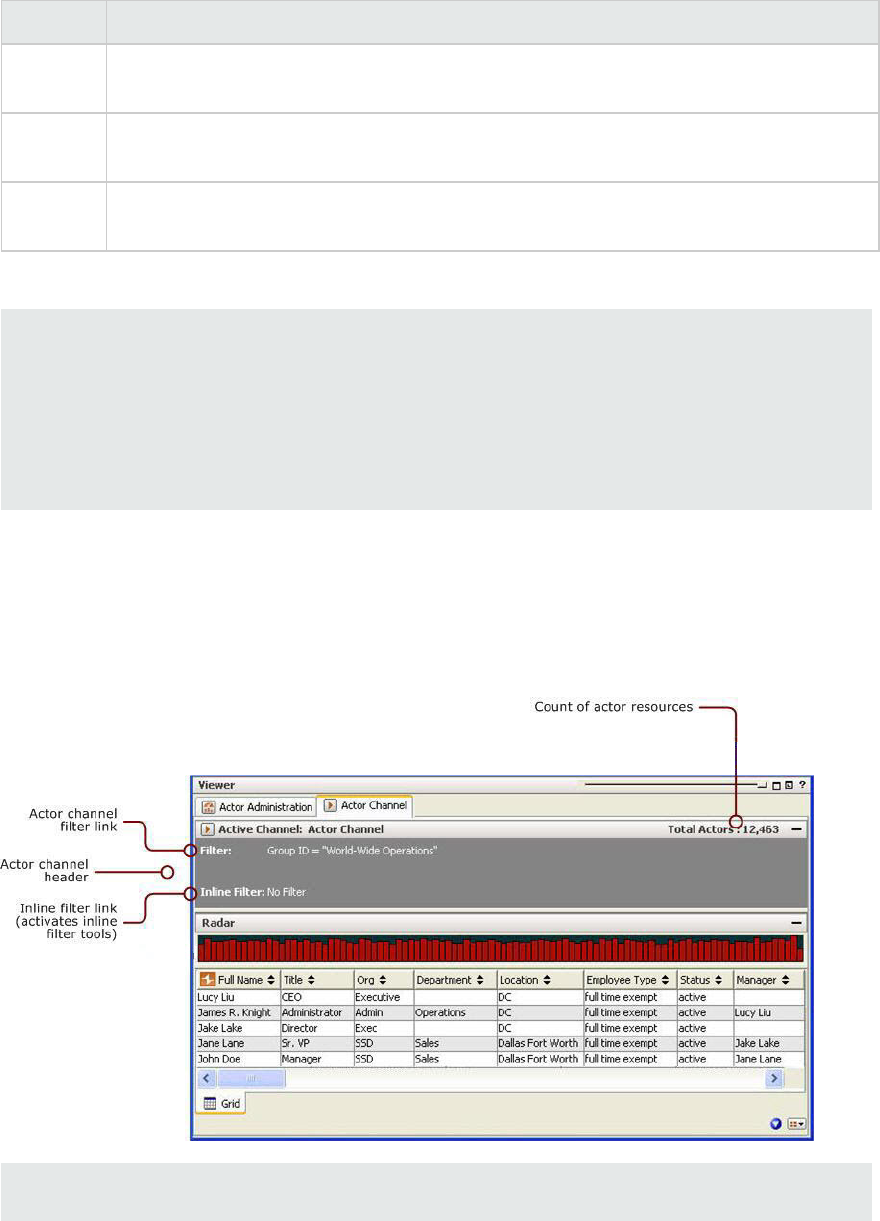This screenshot has height=1221, width=880.
Task: Click the globe icon in the Viewer footer
Action: pos(774,1124)
